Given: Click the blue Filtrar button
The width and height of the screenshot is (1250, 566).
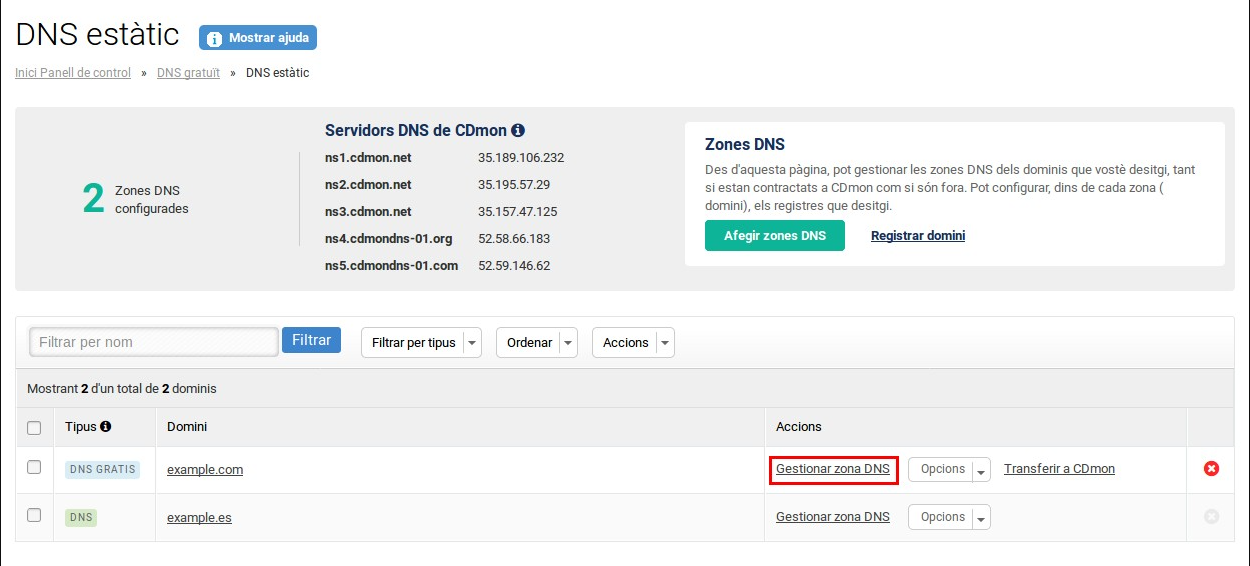Looking at the screenshot, I should point(311,340).
